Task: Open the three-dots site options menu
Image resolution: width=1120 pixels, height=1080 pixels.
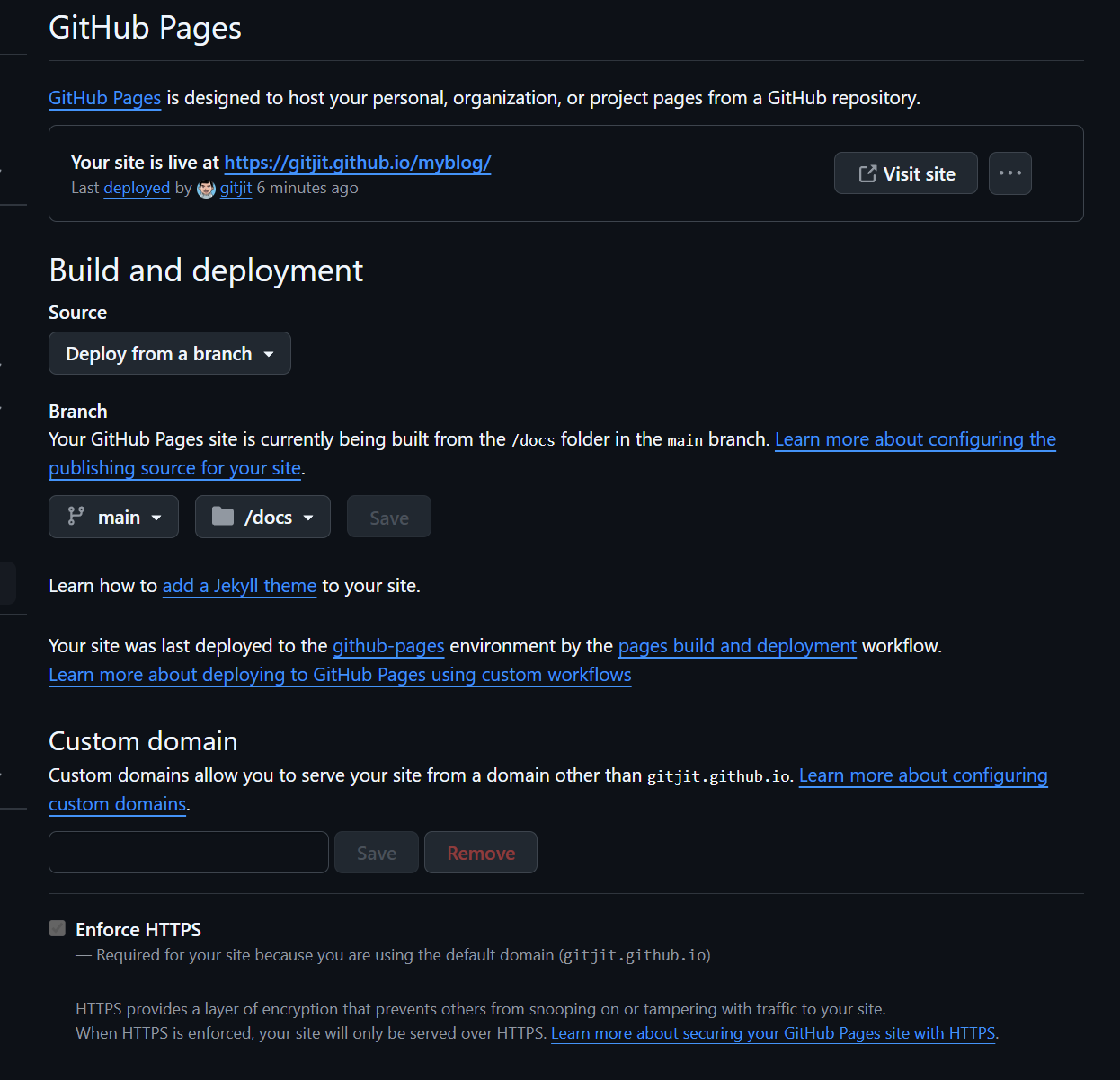Action: 1009,173
